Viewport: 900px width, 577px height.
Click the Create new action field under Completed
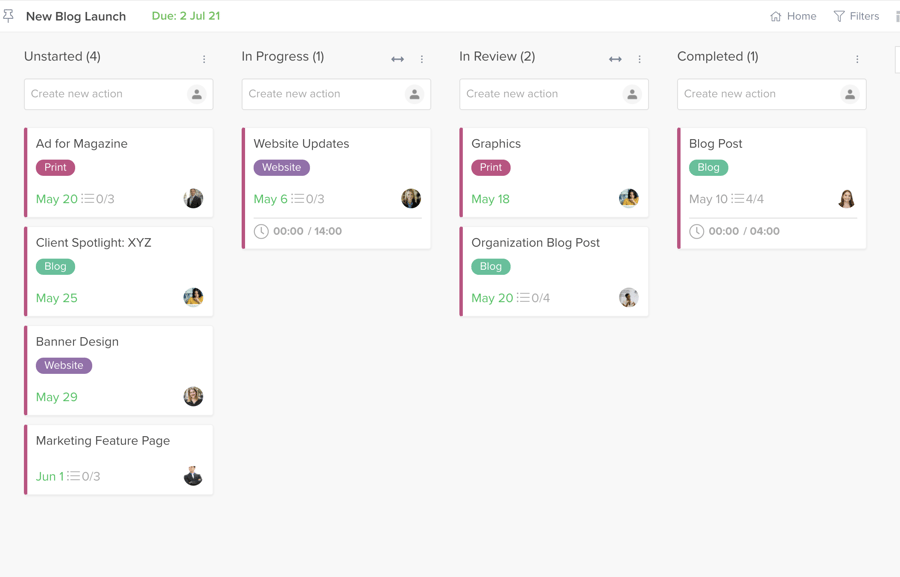click(x=758, y=94)
